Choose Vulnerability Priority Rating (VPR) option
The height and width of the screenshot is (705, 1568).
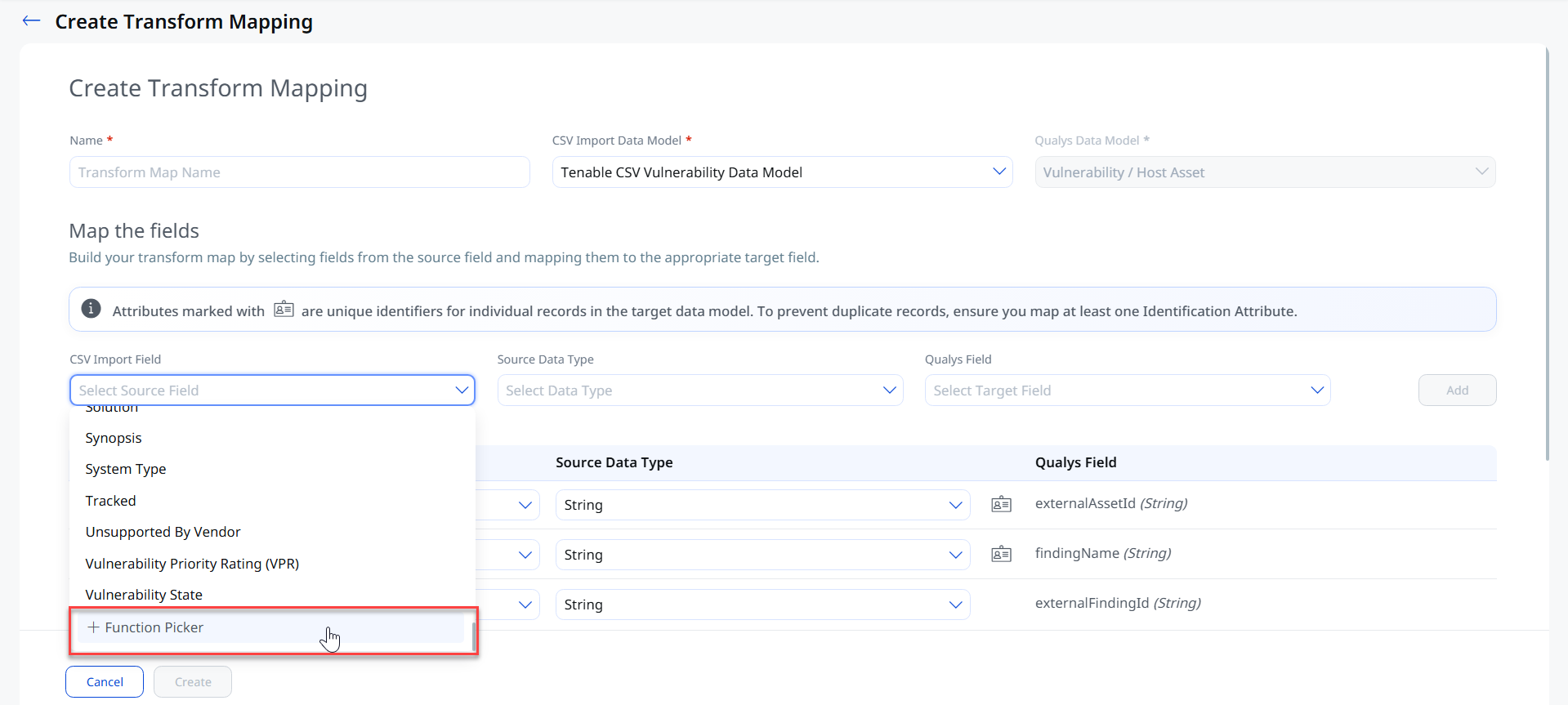click(272, 564)
